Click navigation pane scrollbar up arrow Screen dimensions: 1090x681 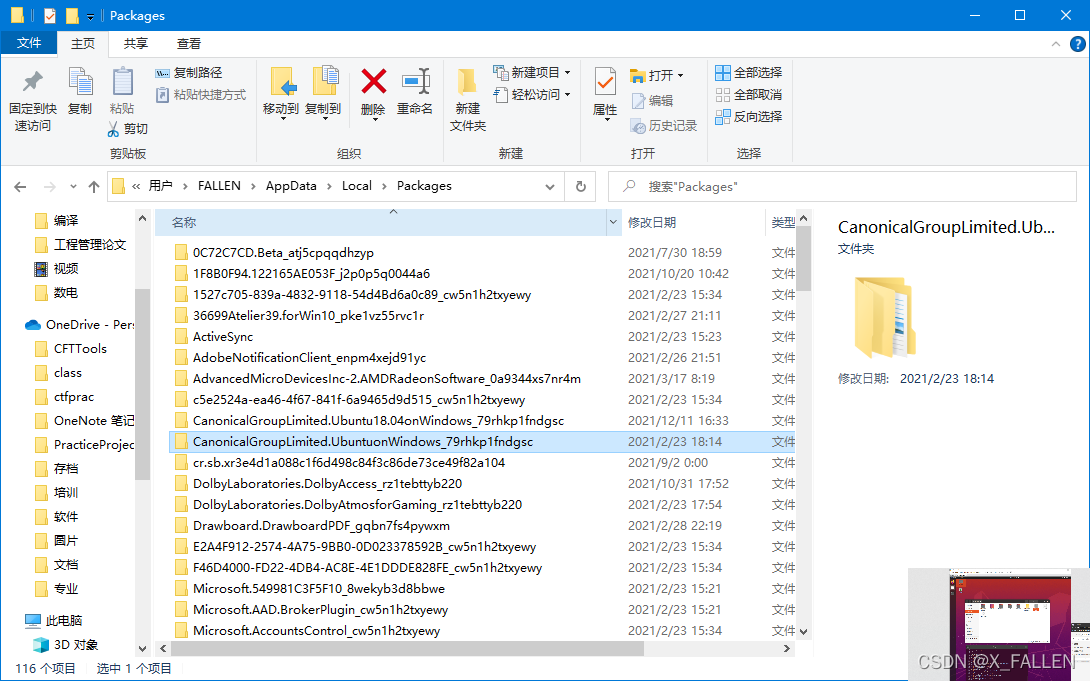[142, 218]
